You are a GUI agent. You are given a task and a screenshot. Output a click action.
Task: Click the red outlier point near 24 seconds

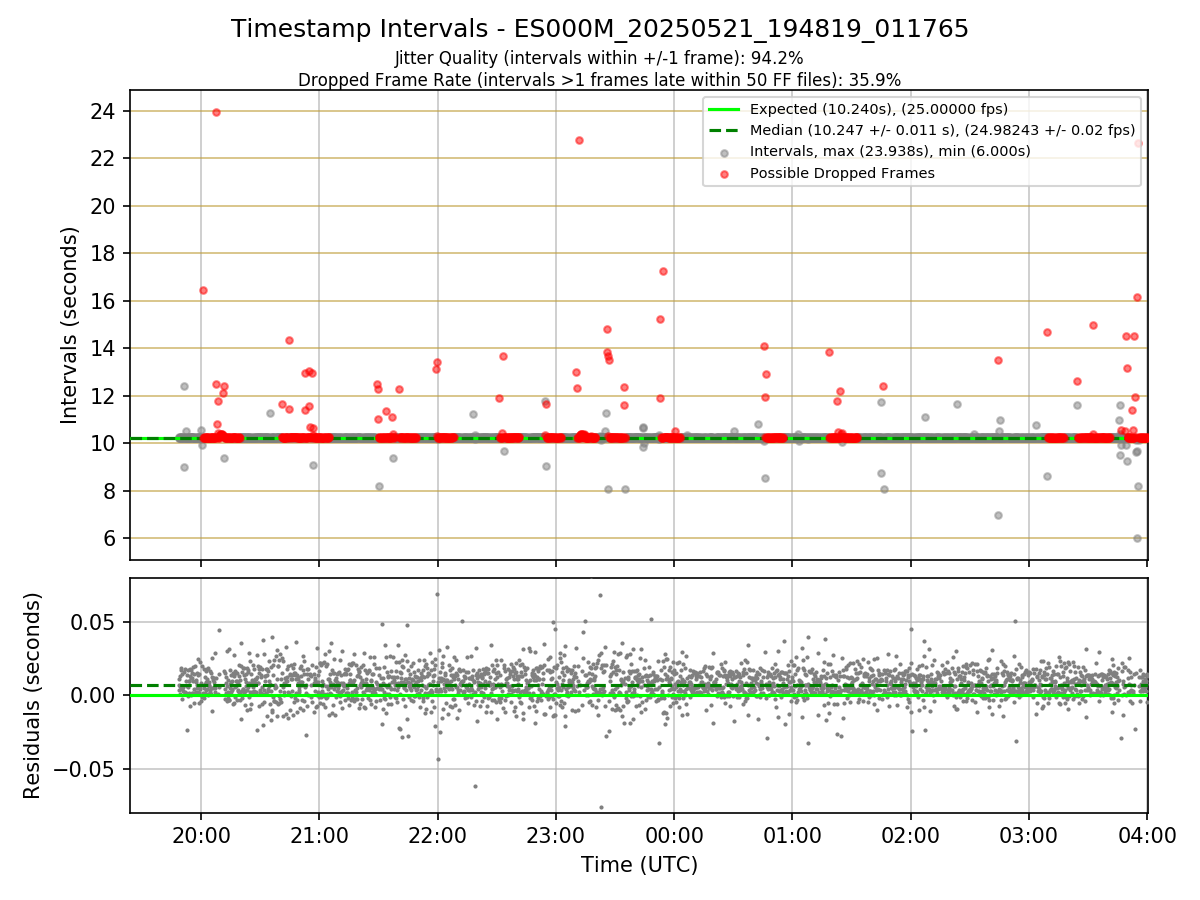tap(216, 112)
